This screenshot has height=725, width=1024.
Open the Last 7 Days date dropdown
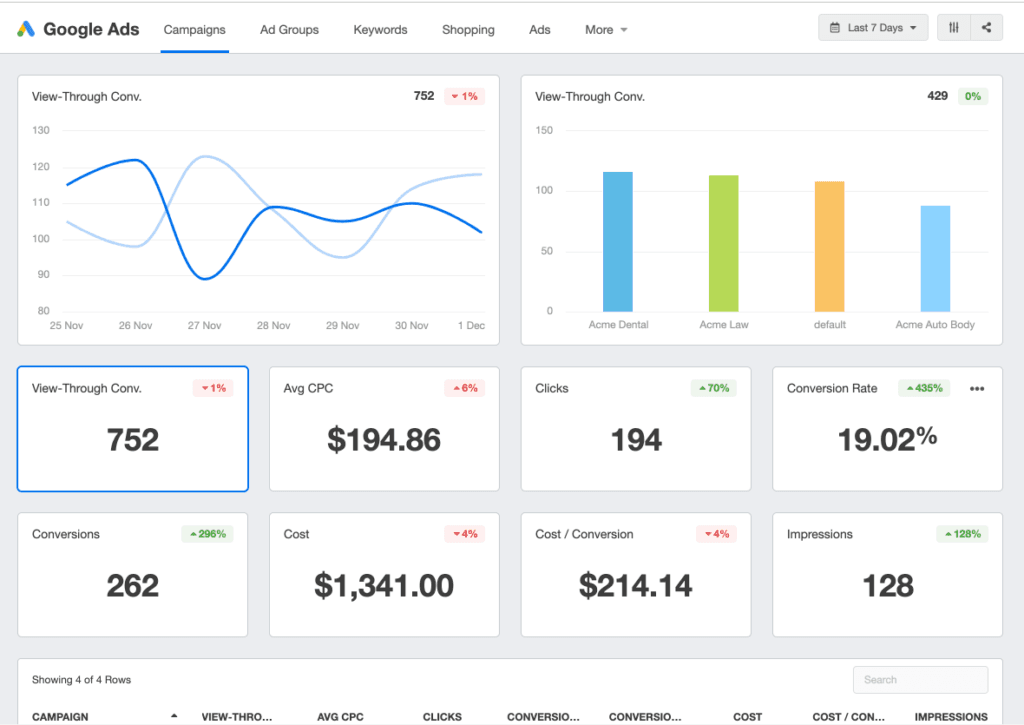point(873,27)
